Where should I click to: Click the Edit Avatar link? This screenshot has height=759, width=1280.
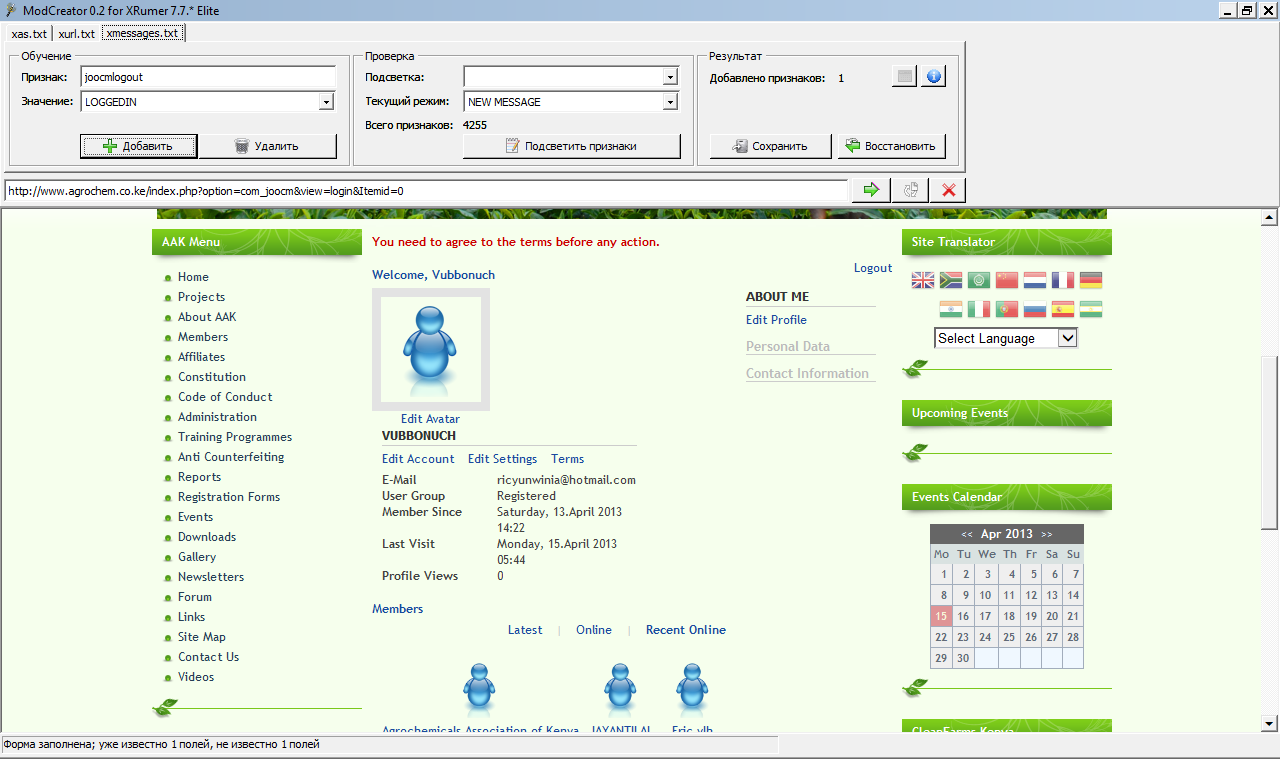[x=430, y=419]
